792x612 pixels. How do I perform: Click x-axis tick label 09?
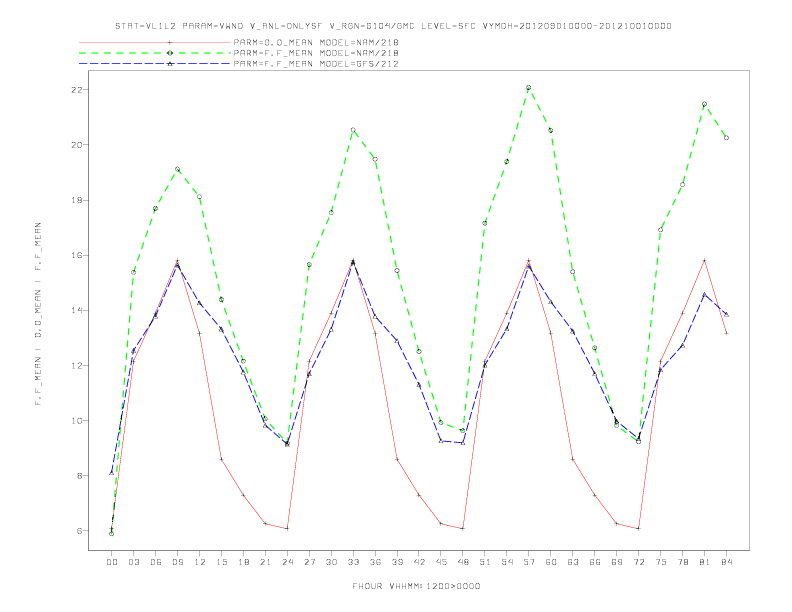[177, 562]
